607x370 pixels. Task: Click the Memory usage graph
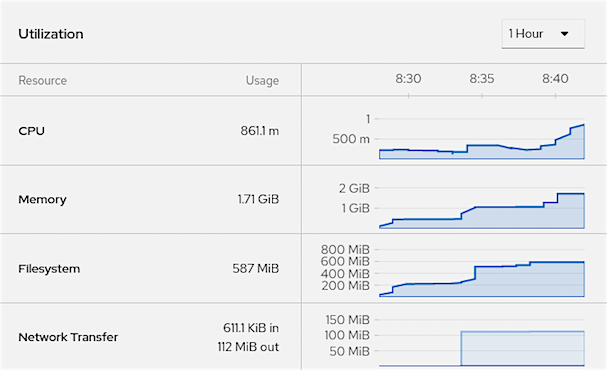[x=482, y=211]
